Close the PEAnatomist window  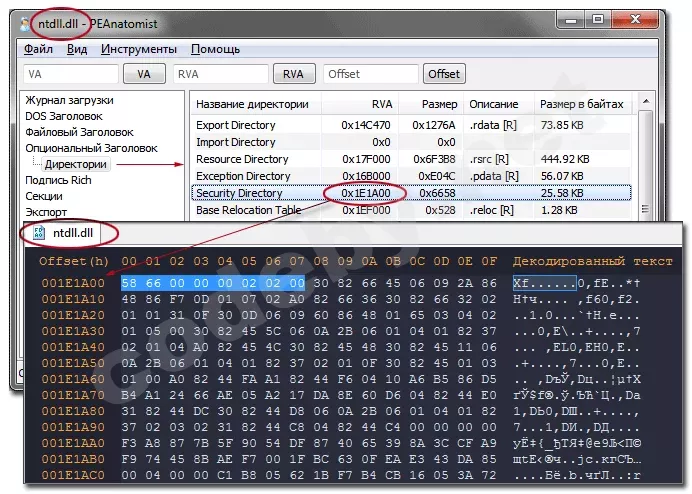(x=635, y=19)
